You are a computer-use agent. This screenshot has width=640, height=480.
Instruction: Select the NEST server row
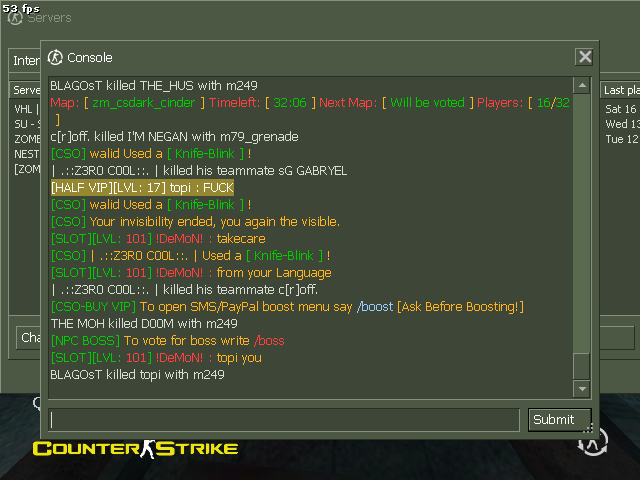tap(26, 154)
